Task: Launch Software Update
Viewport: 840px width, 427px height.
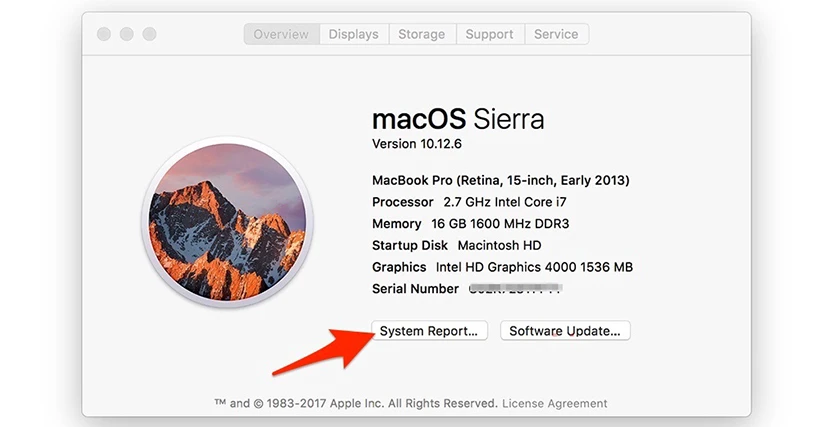Action: point(565,331)
